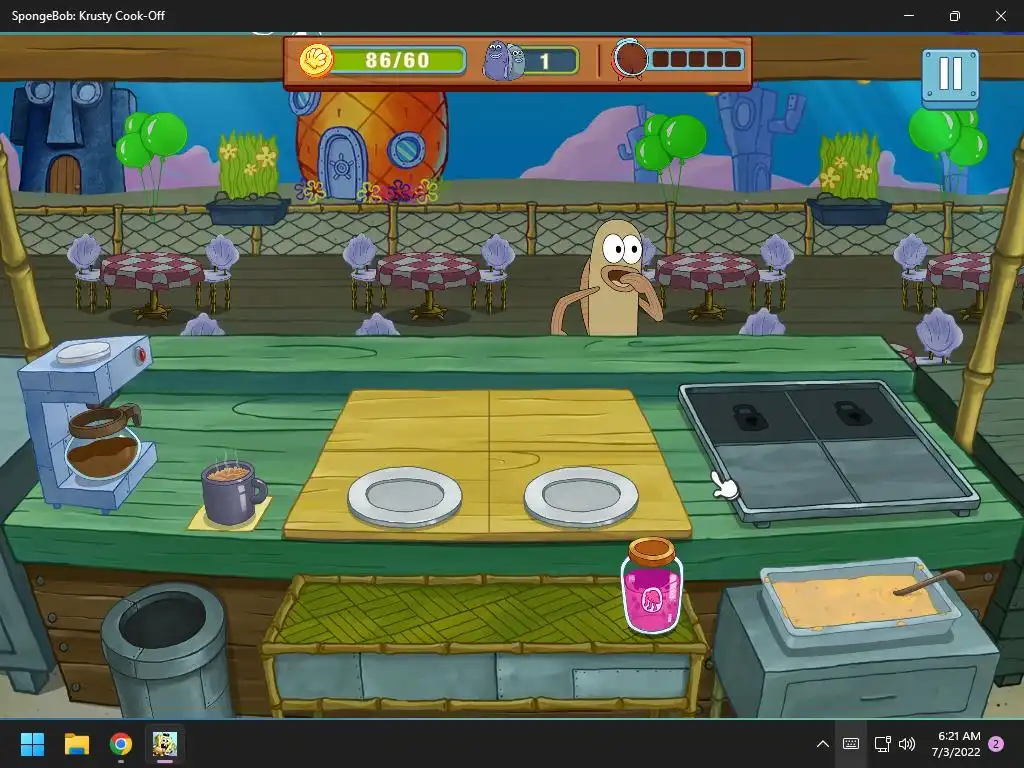Minimize the SpongeBob Krusty Cook-Off window
Image resolution: width=1024 pixels, height=768 pixels.
pyautogui.click(x=908, y=16)
